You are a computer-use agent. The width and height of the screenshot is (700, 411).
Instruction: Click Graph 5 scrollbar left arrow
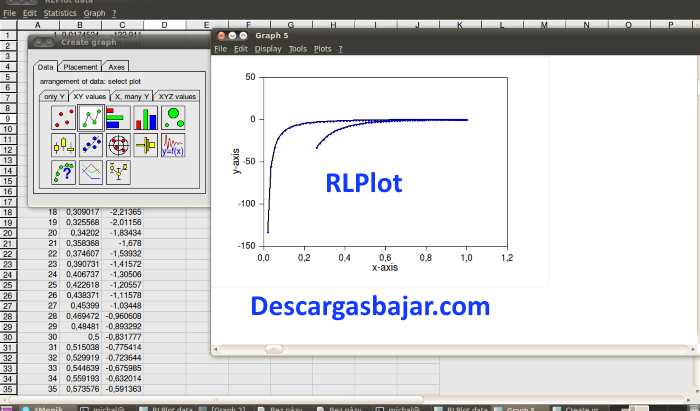[x=216, y=349]
